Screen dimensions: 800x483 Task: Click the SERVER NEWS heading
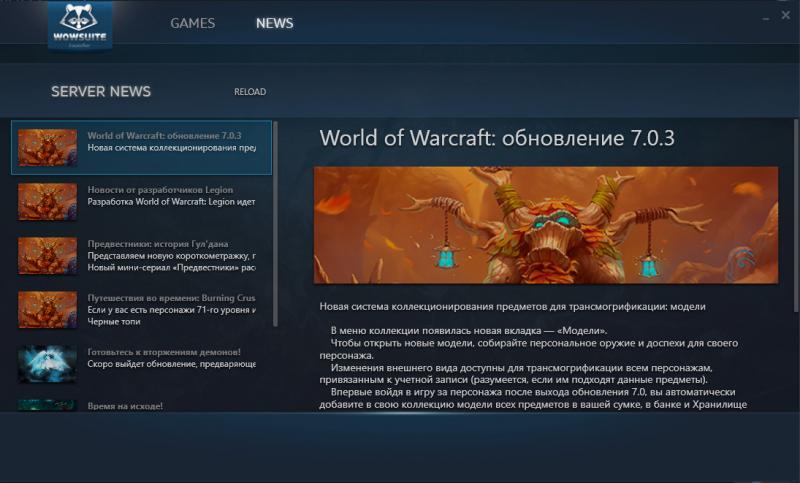pos(101,91)
